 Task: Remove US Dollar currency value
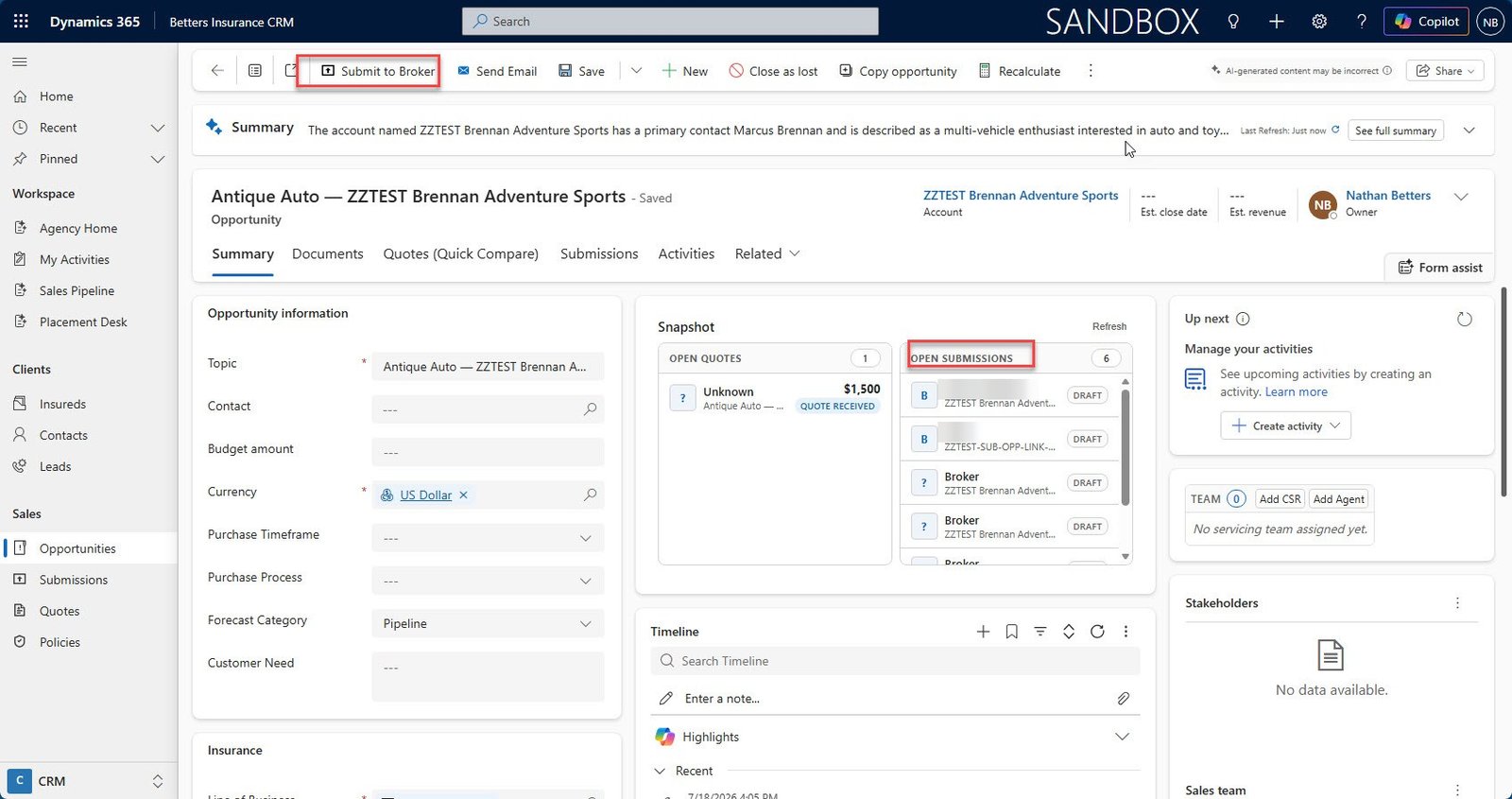(x=463, y=495)
